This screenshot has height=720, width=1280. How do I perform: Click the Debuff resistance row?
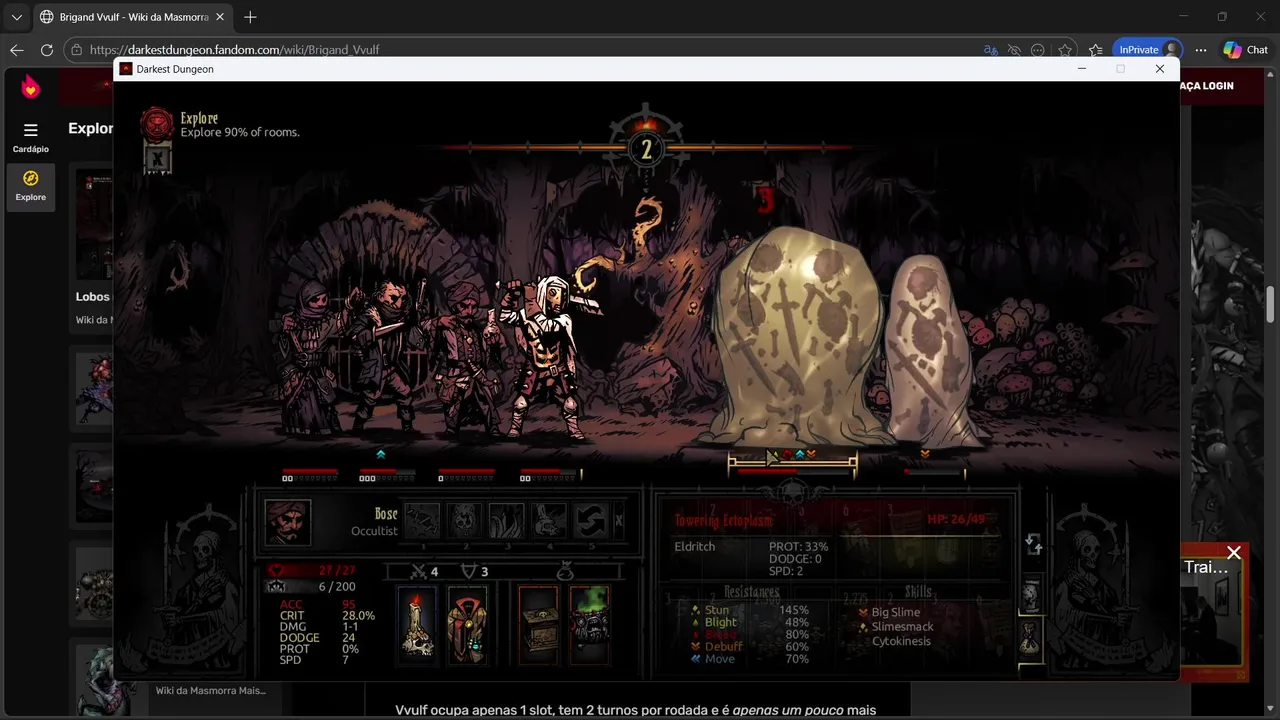(x=749, y=647)
